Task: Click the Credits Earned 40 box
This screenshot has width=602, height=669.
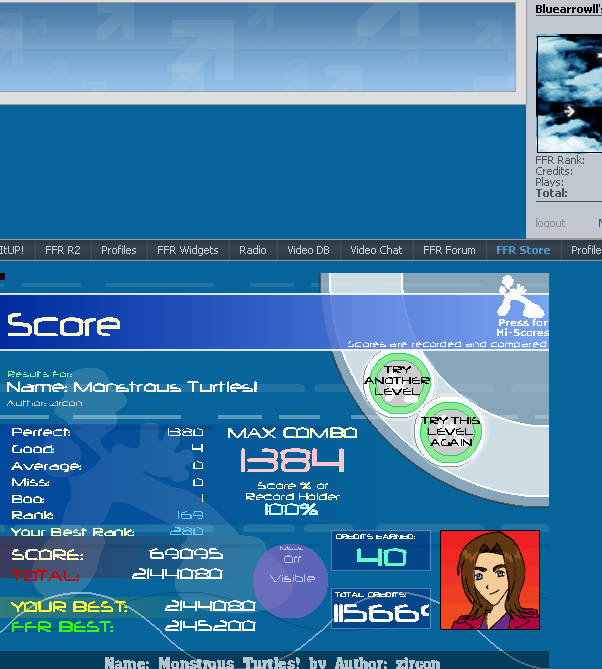Action: (381, 552)
